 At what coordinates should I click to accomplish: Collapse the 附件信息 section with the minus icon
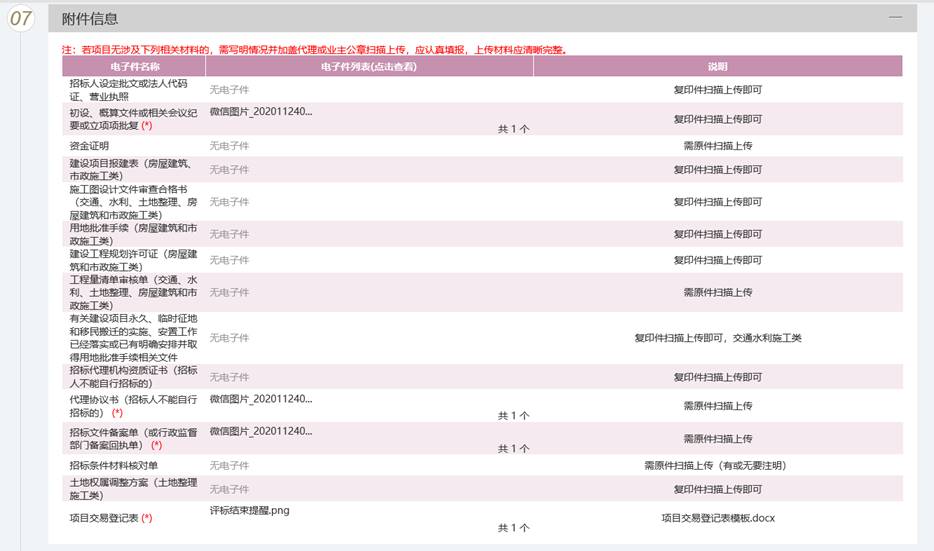[x=895, y=18]
